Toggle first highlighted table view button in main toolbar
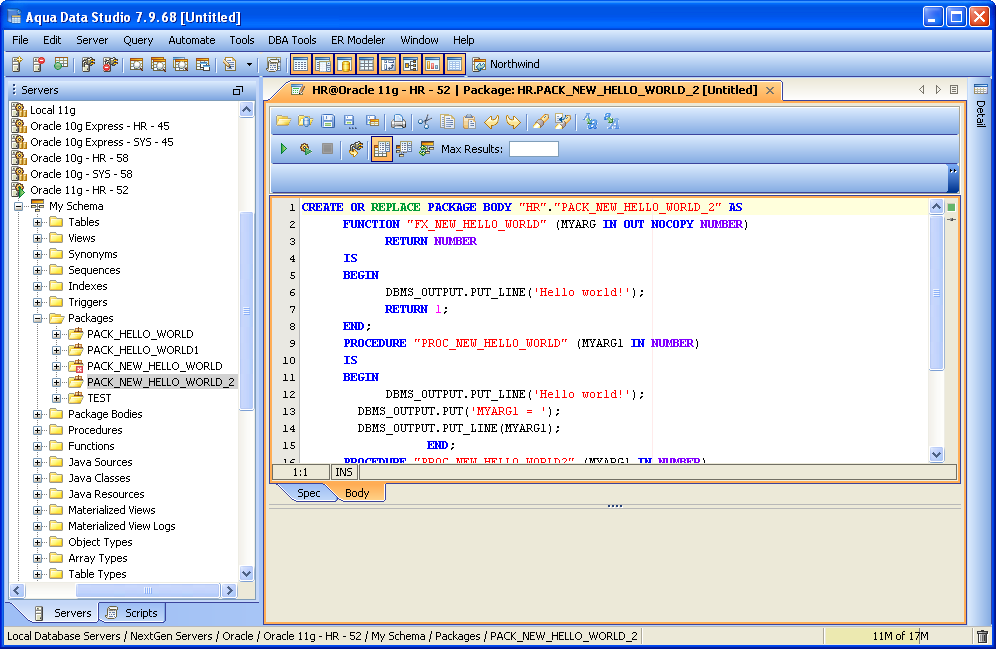 (300, 64)
